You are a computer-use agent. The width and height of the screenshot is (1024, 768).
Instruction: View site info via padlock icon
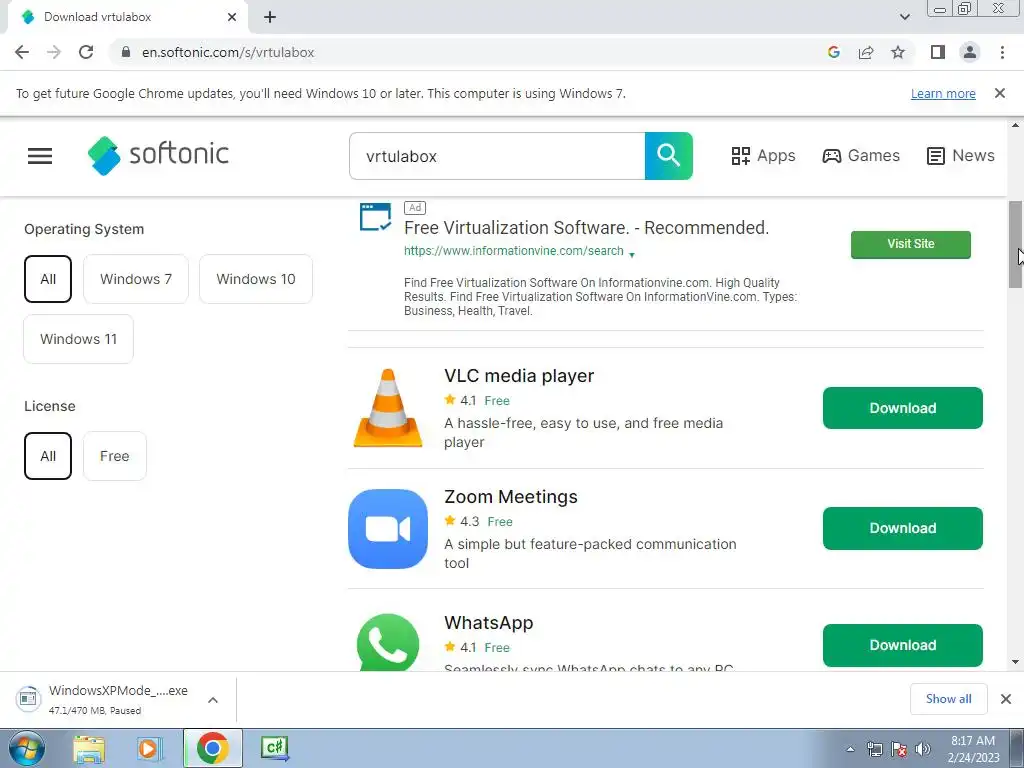(x=126, y=52)
